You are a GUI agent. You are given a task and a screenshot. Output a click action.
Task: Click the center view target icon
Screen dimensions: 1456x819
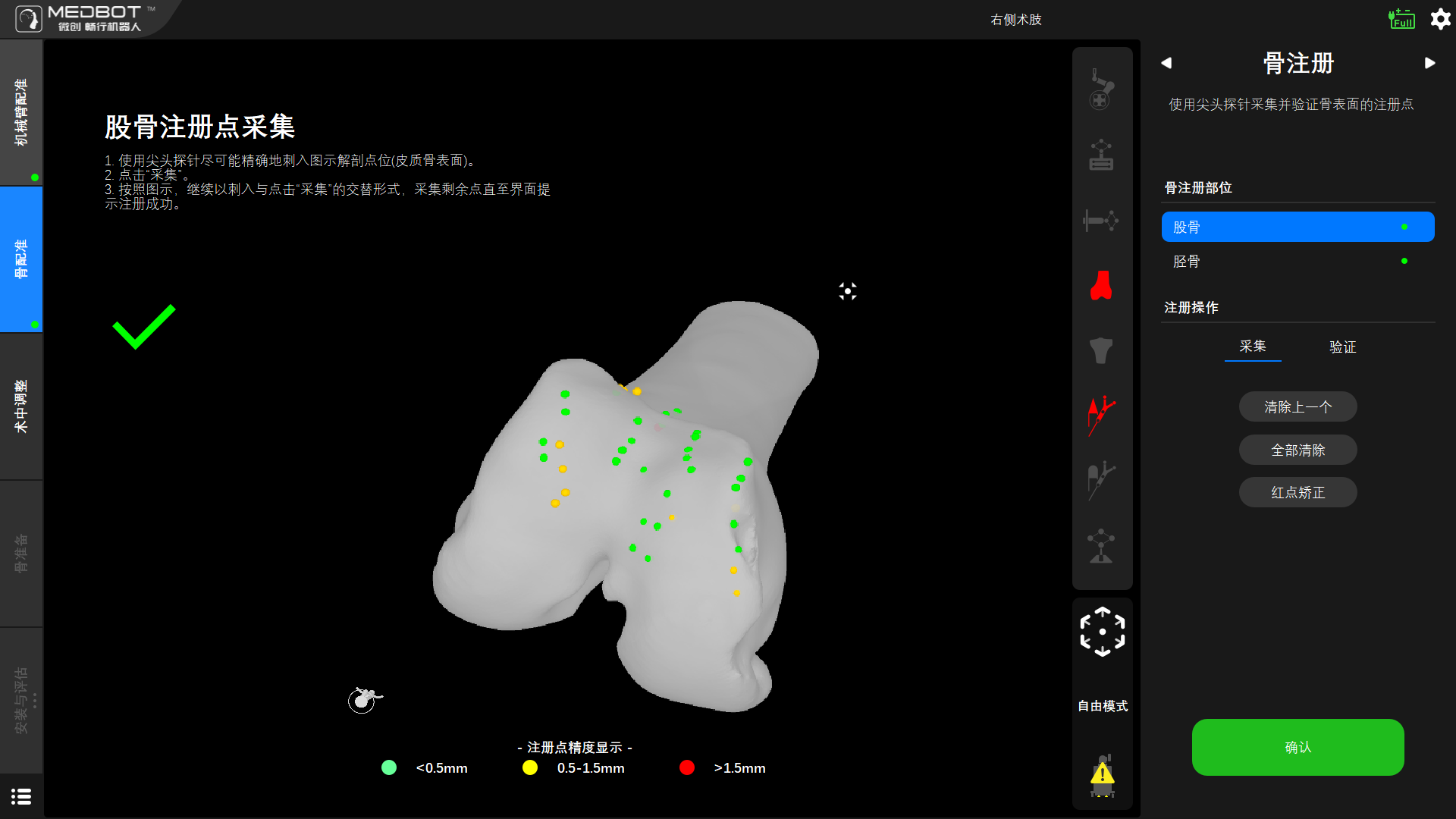point(848,291)
